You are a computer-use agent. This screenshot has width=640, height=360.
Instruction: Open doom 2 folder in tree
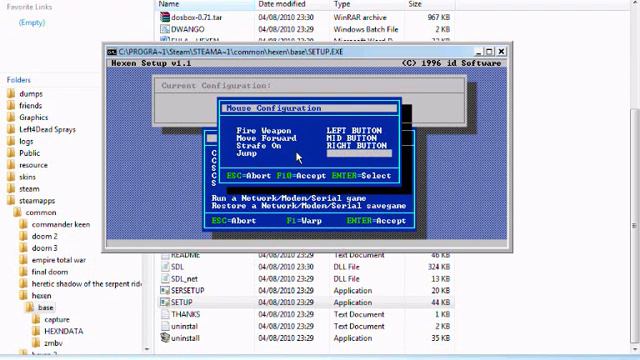click(44, 236)
